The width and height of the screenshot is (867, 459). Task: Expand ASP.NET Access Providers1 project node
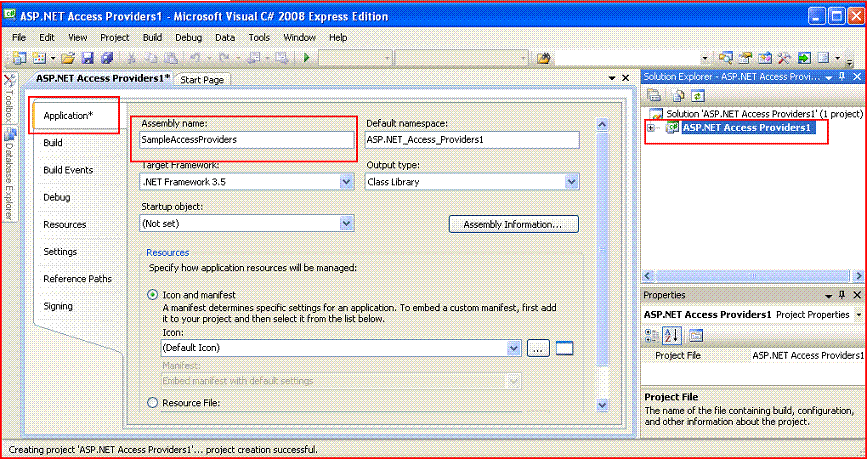coord(651,128)
